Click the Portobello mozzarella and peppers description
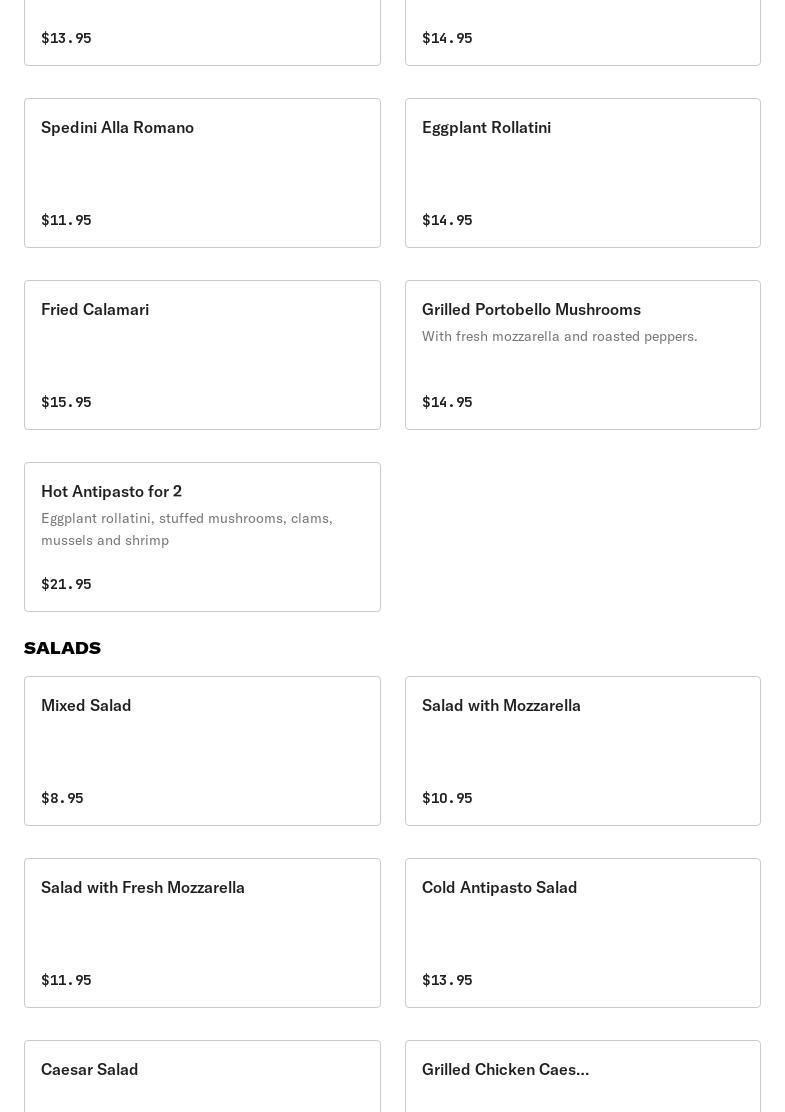 pyautogui.click(x=559, y=336)
